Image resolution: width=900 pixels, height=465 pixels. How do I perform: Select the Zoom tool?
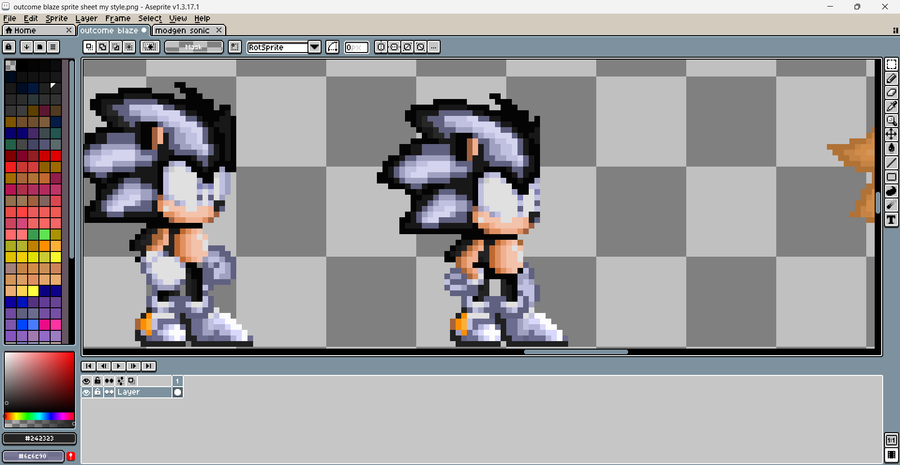[891, 120]
